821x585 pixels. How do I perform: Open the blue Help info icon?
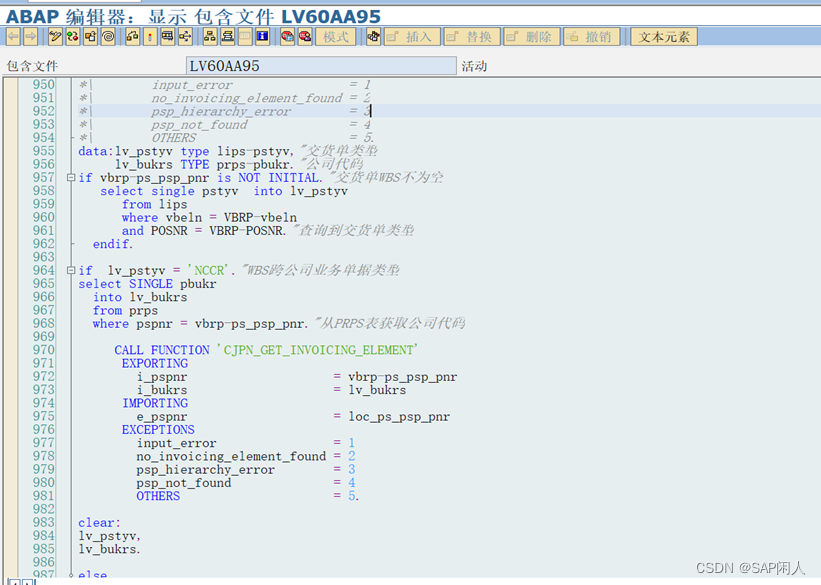(262, 37)
